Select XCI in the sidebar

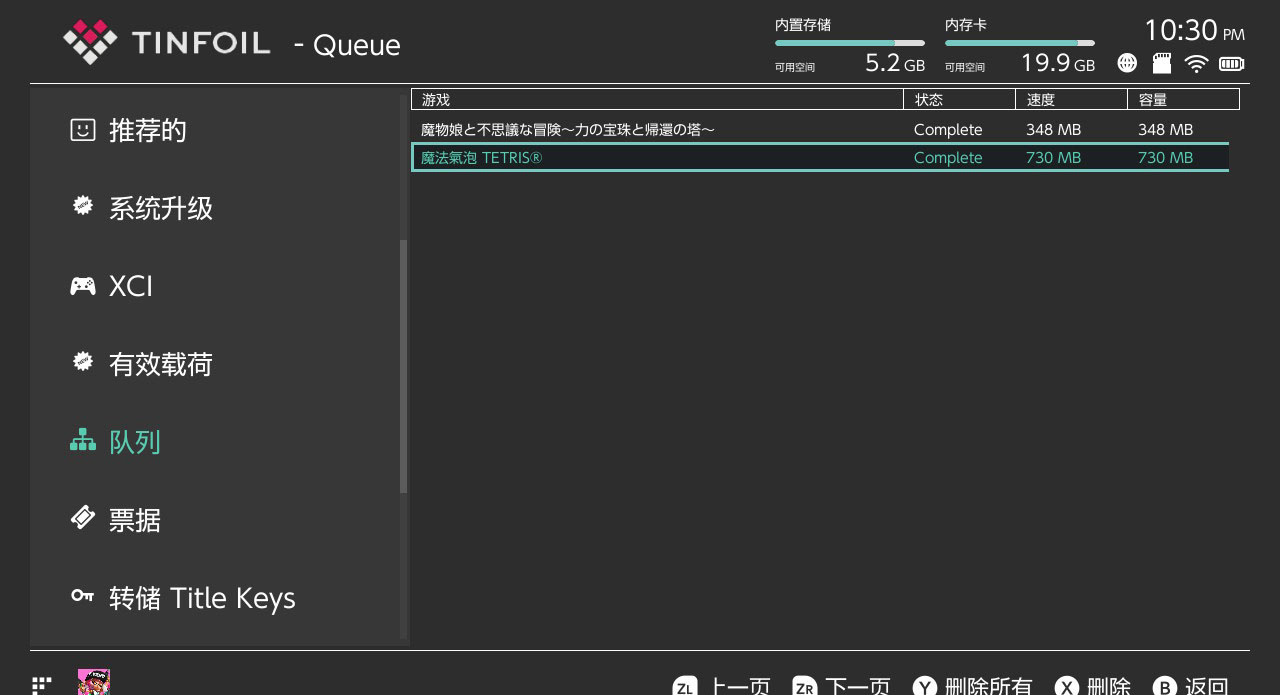tap(215, 286)
